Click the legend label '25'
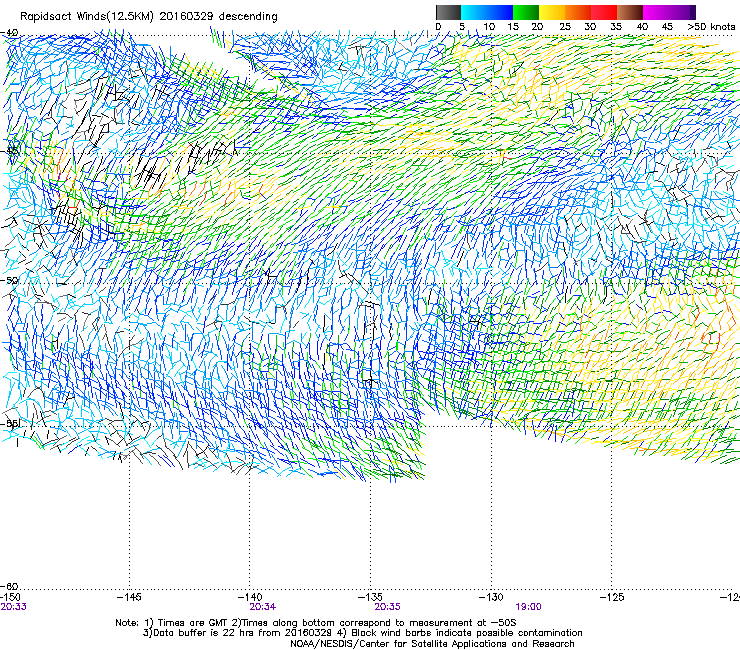The width and height of the screenshot is (740, 650). tap(565, 26)
